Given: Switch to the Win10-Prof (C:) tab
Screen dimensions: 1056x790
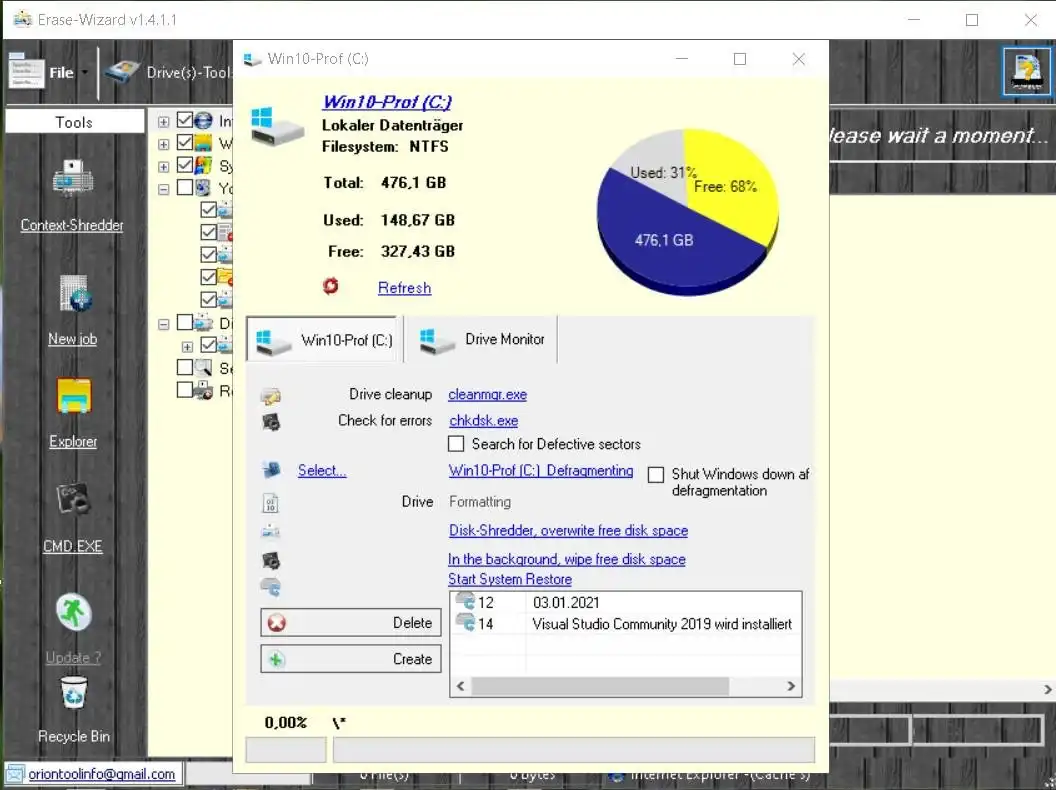Looking at the screenshot, I should (x=323, y=339).
